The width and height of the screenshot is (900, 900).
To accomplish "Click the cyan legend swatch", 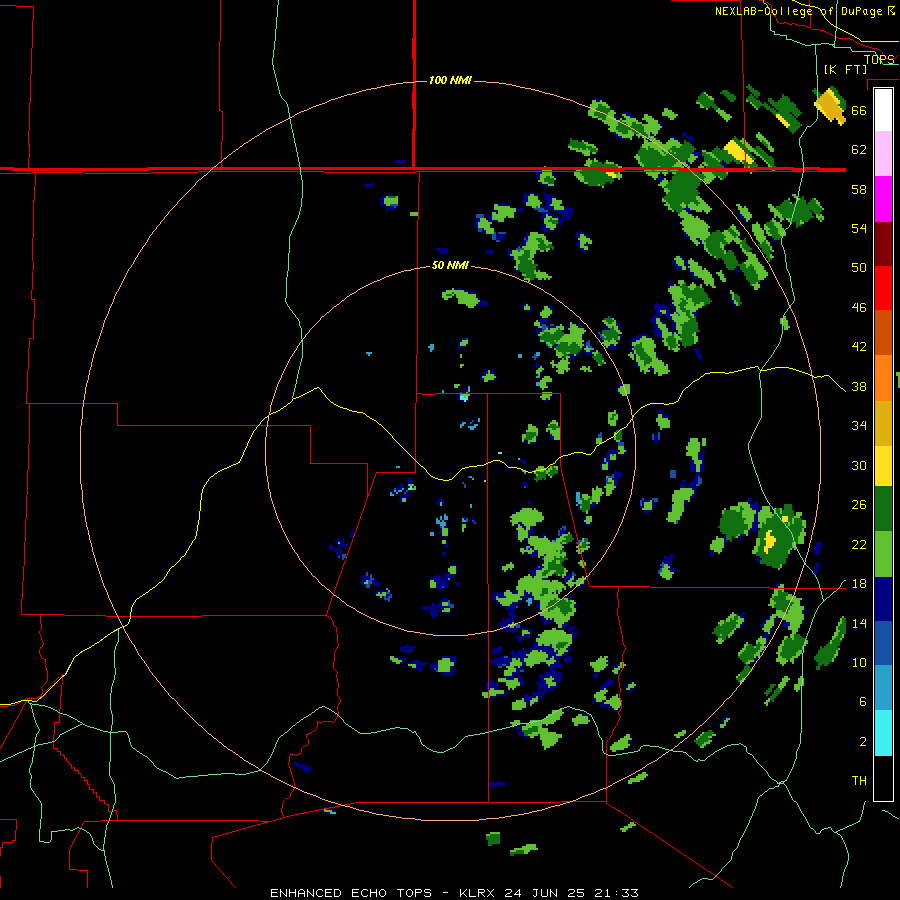I will click(883, 733).
